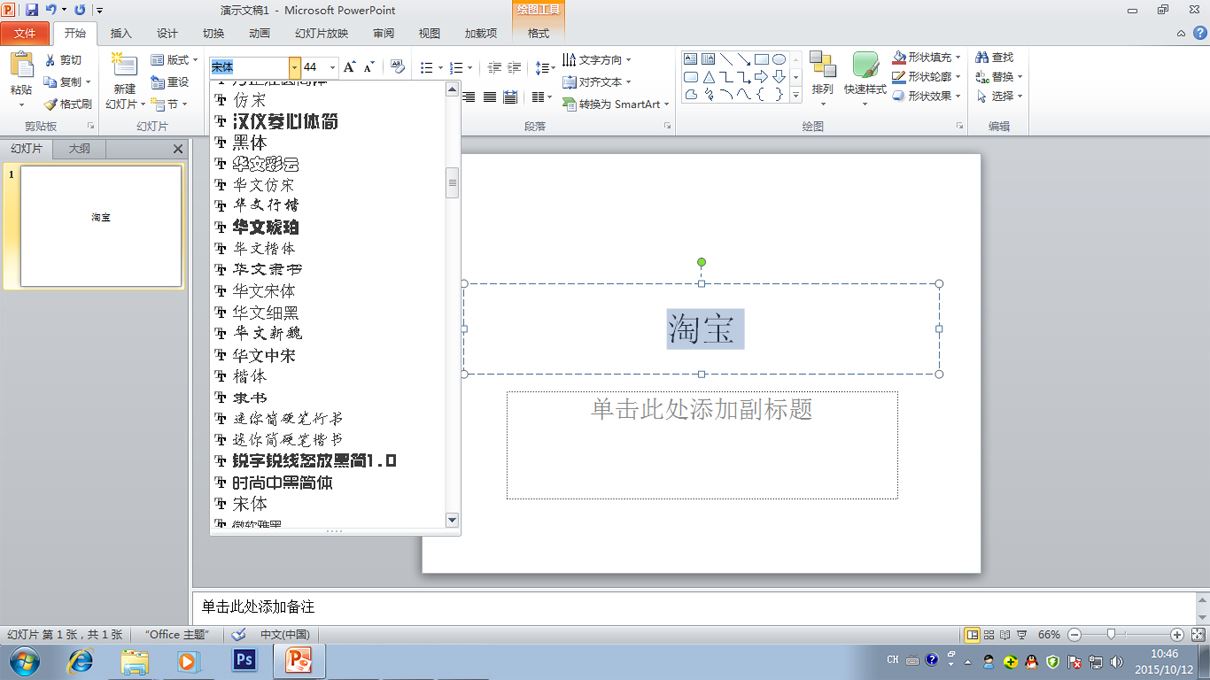Undo the last action in Quick Access Toolbar
The width and height of the screenshot is (1210, 680).
point(51,10)
